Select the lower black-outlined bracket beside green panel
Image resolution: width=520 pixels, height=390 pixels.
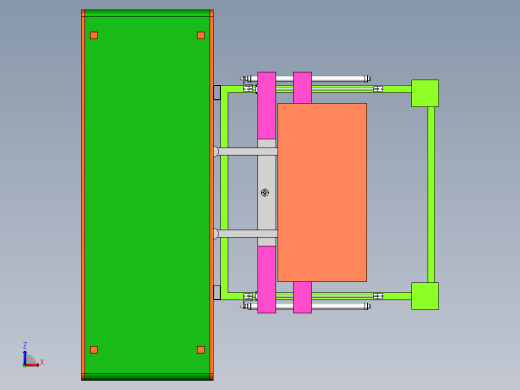click(217, 292)
